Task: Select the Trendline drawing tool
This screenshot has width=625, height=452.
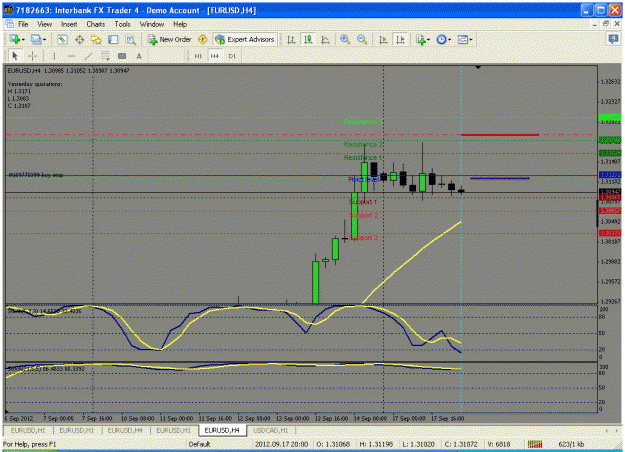Action: (x=88, y=56)
